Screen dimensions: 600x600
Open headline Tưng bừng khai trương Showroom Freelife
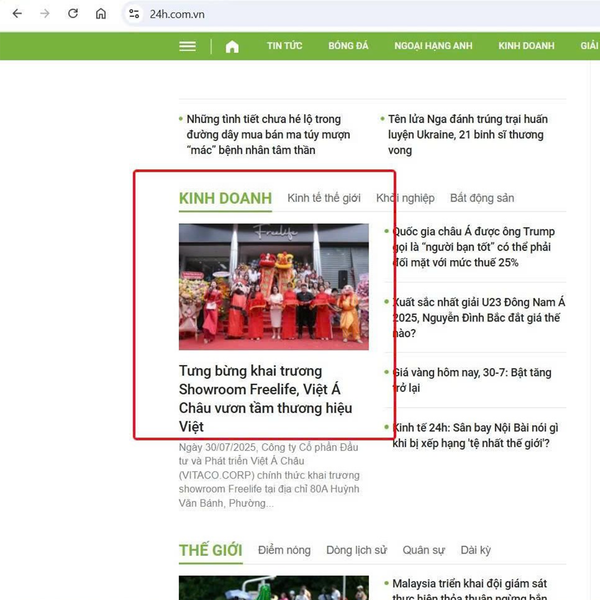point(266,399)
